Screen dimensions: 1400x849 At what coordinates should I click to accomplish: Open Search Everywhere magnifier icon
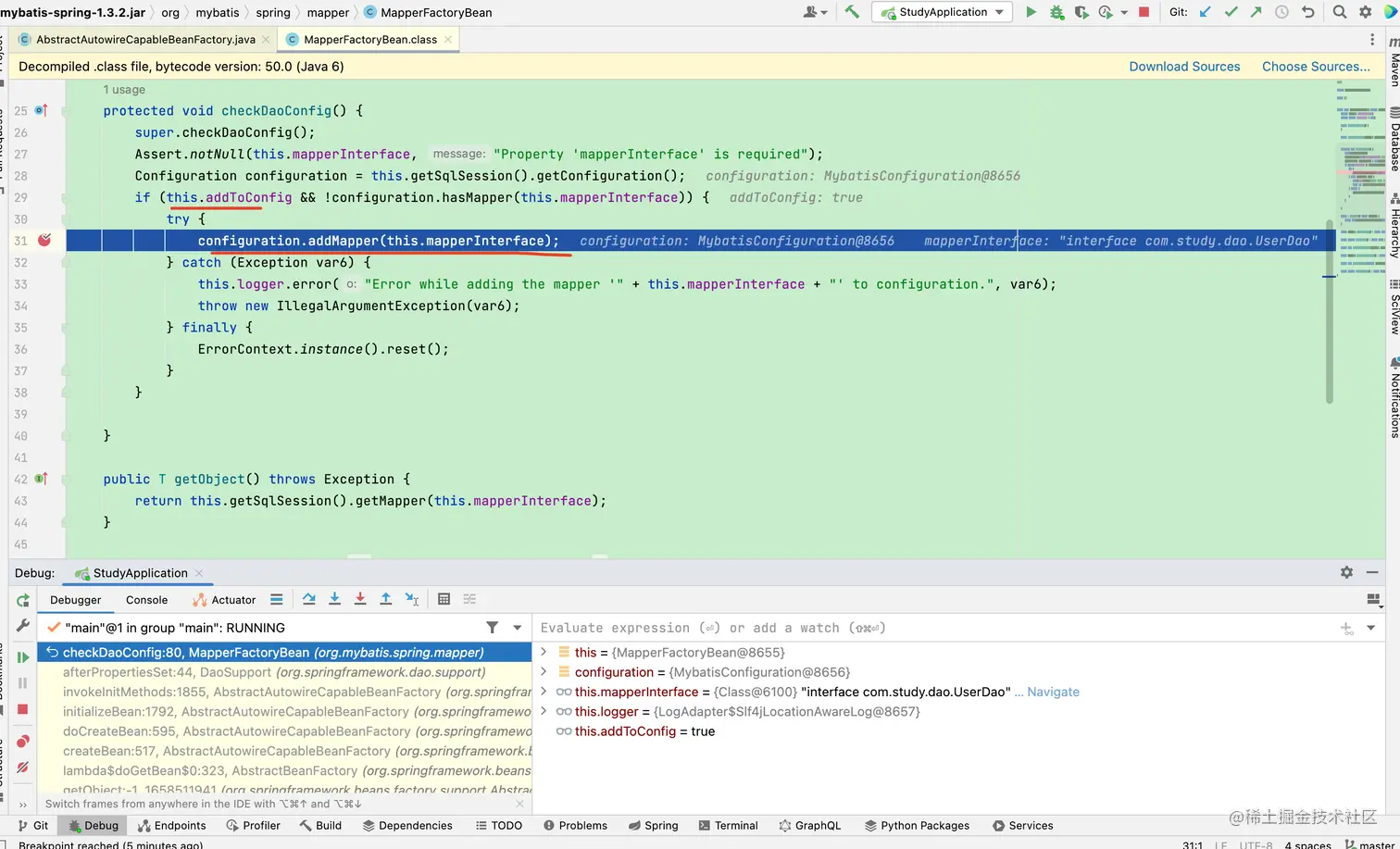tap(1340, 12)
